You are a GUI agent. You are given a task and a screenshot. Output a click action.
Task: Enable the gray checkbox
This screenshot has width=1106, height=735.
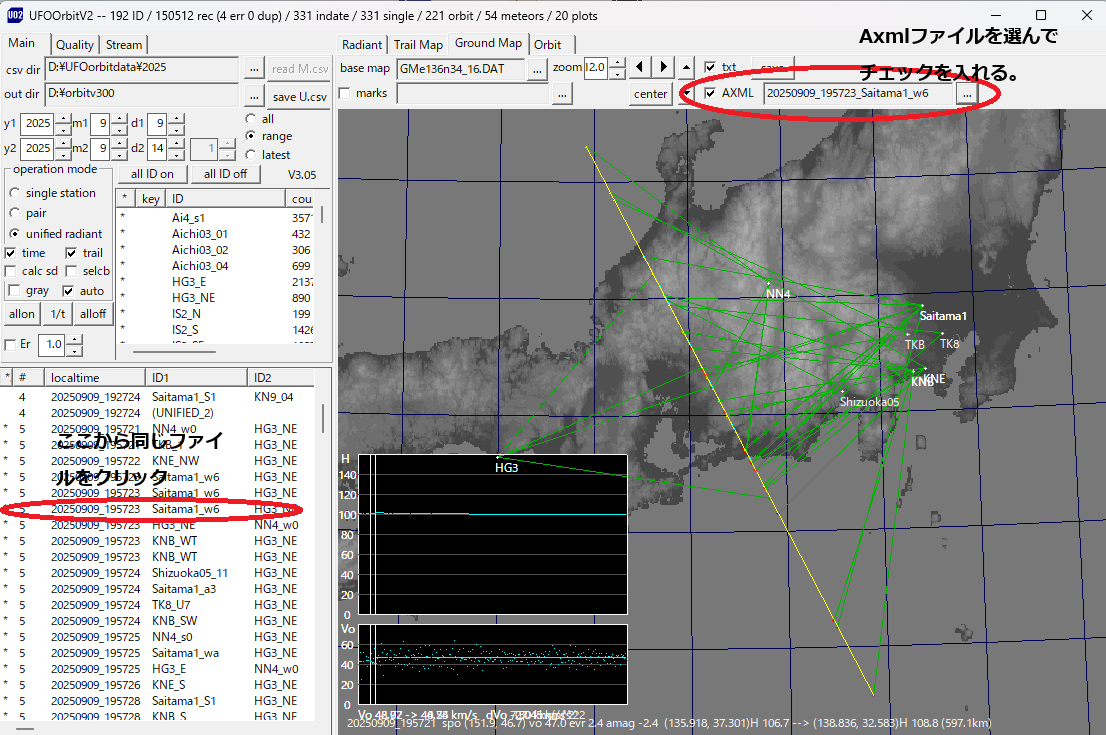(x=12, y=290)
